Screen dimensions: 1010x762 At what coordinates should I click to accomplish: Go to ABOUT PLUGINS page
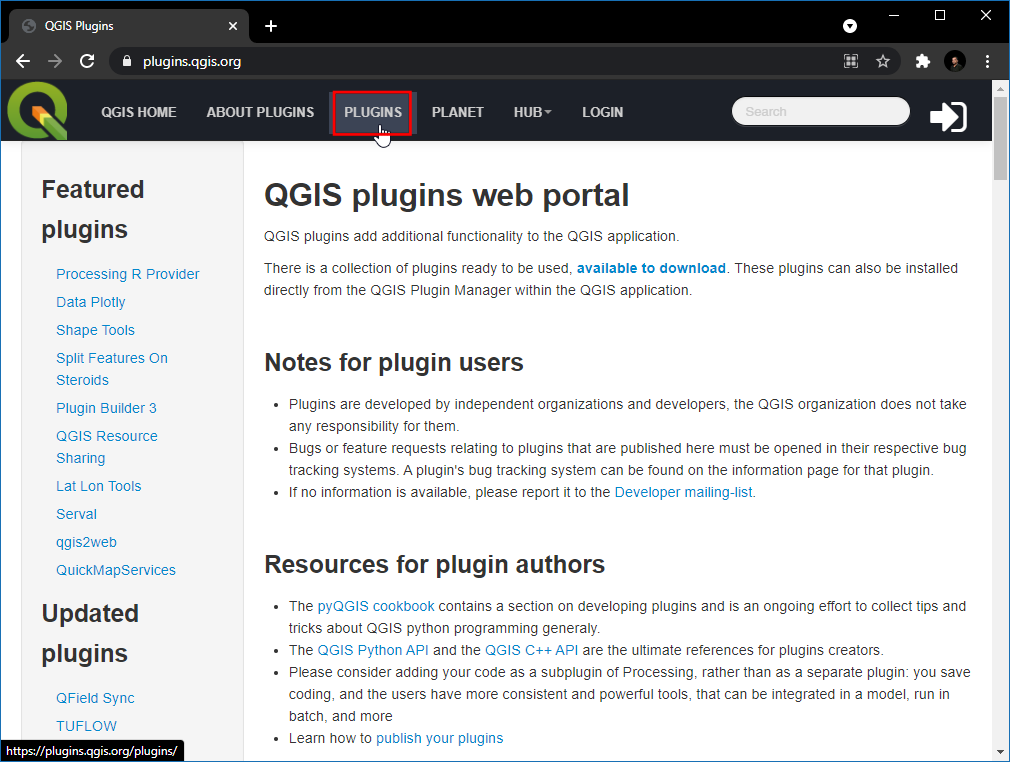click(260, 112)
